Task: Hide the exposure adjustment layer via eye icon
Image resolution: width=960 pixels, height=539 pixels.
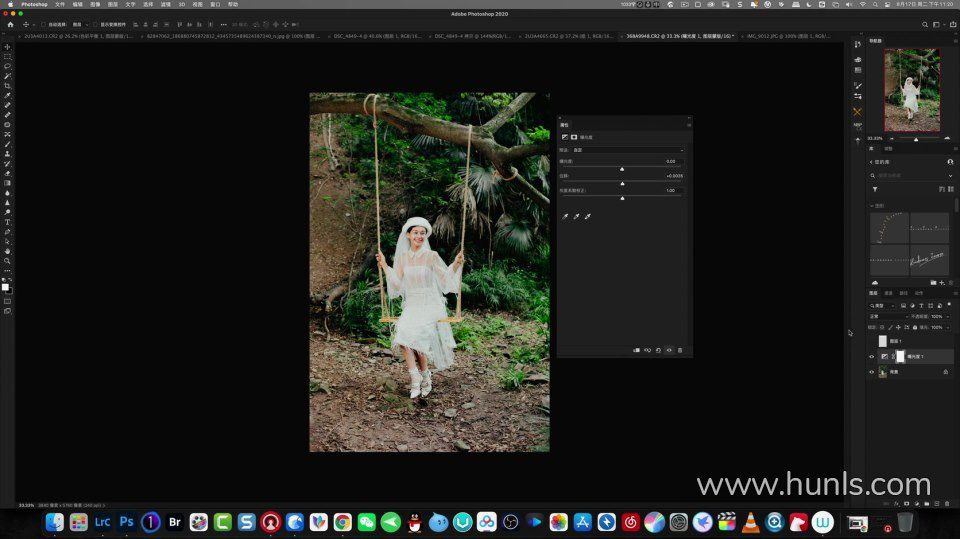Action: [x=871, y=357]
